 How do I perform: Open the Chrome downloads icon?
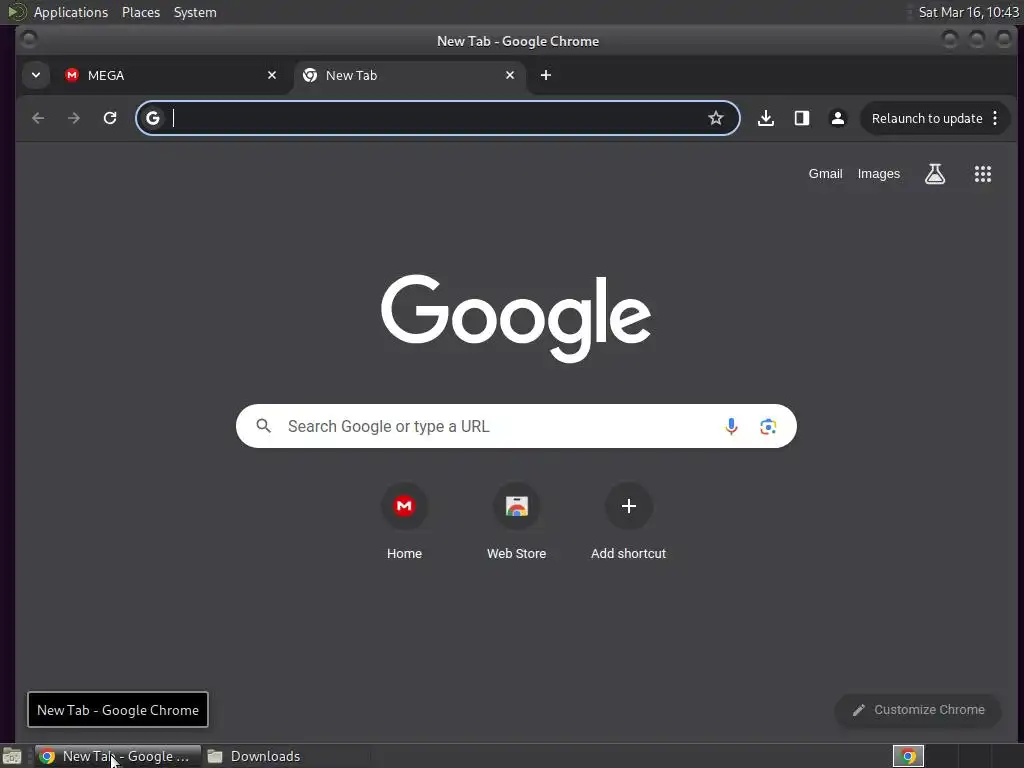(x=766, y=118)
